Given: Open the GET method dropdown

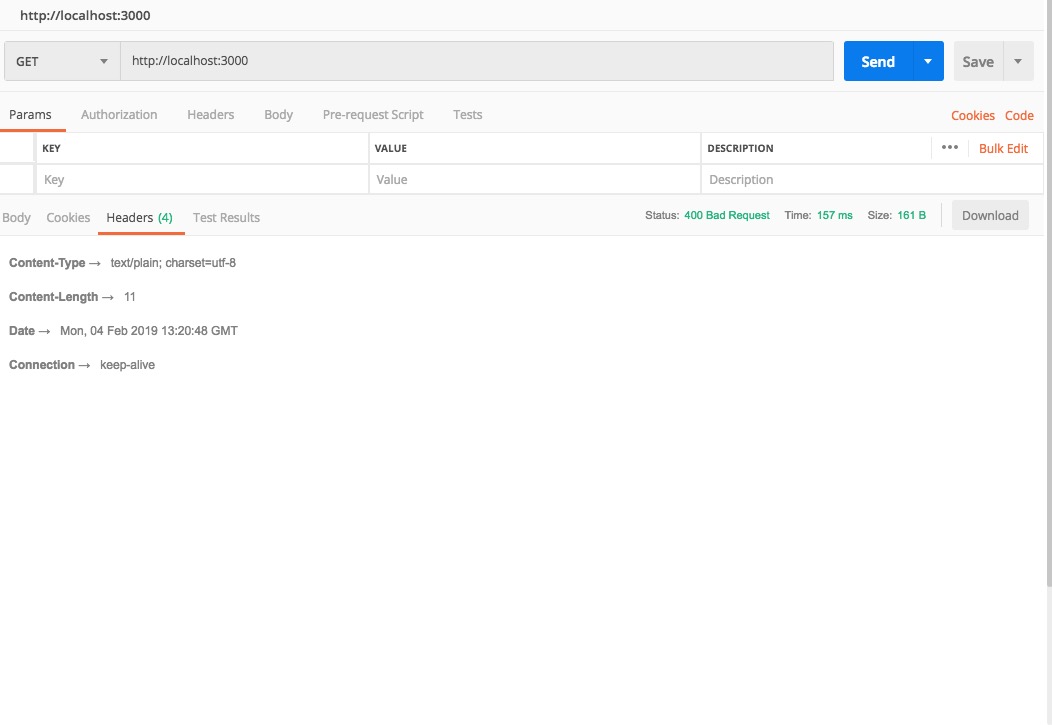Looking at the screenshot, I should point(60,61).
